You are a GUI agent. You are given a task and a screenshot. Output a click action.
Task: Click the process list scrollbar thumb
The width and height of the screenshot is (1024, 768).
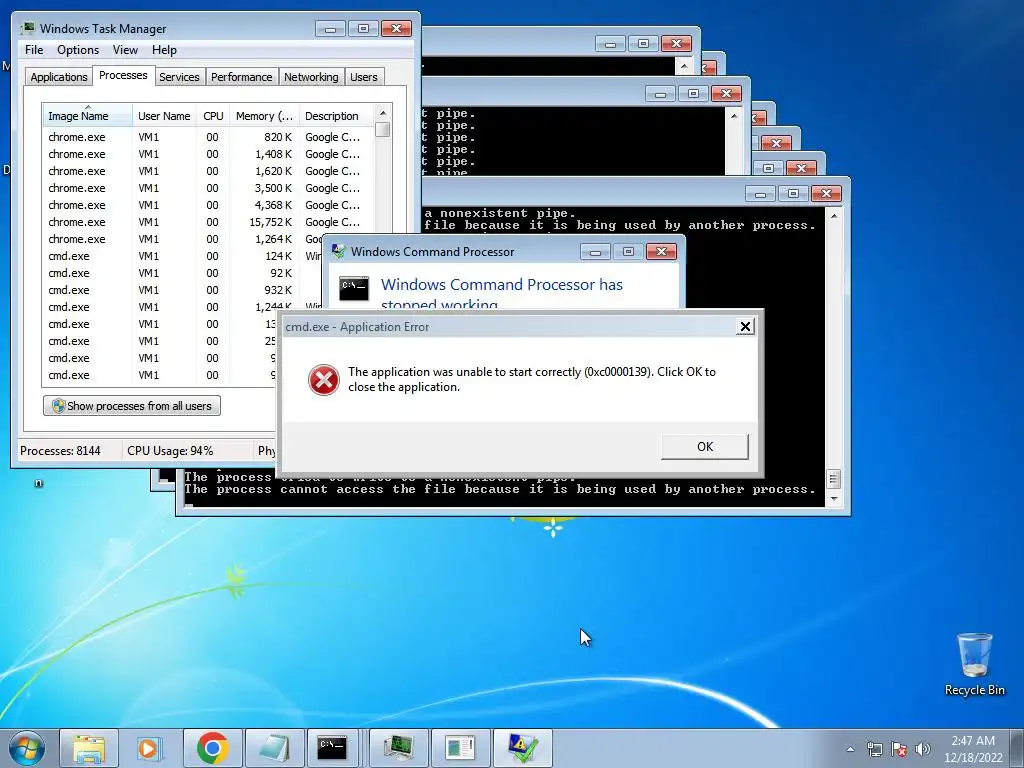[383, 129]
